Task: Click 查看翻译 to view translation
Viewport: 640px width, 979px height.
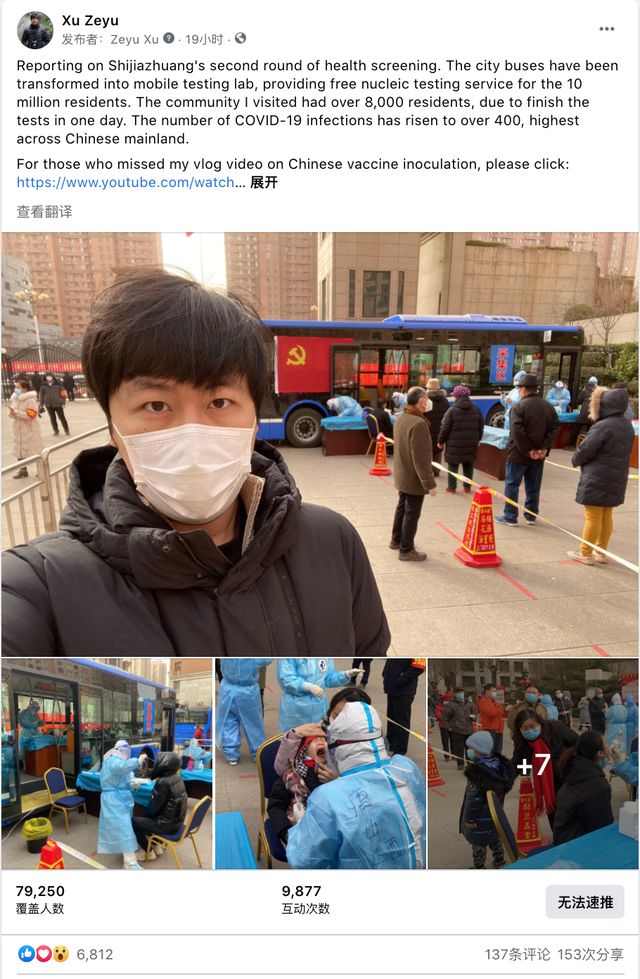Action: [x=44, y=212]
